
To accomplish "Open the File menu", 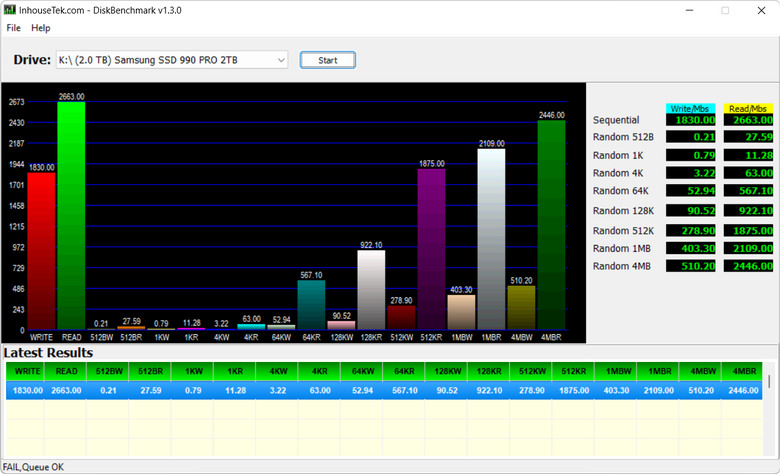I will coord(13,28).
